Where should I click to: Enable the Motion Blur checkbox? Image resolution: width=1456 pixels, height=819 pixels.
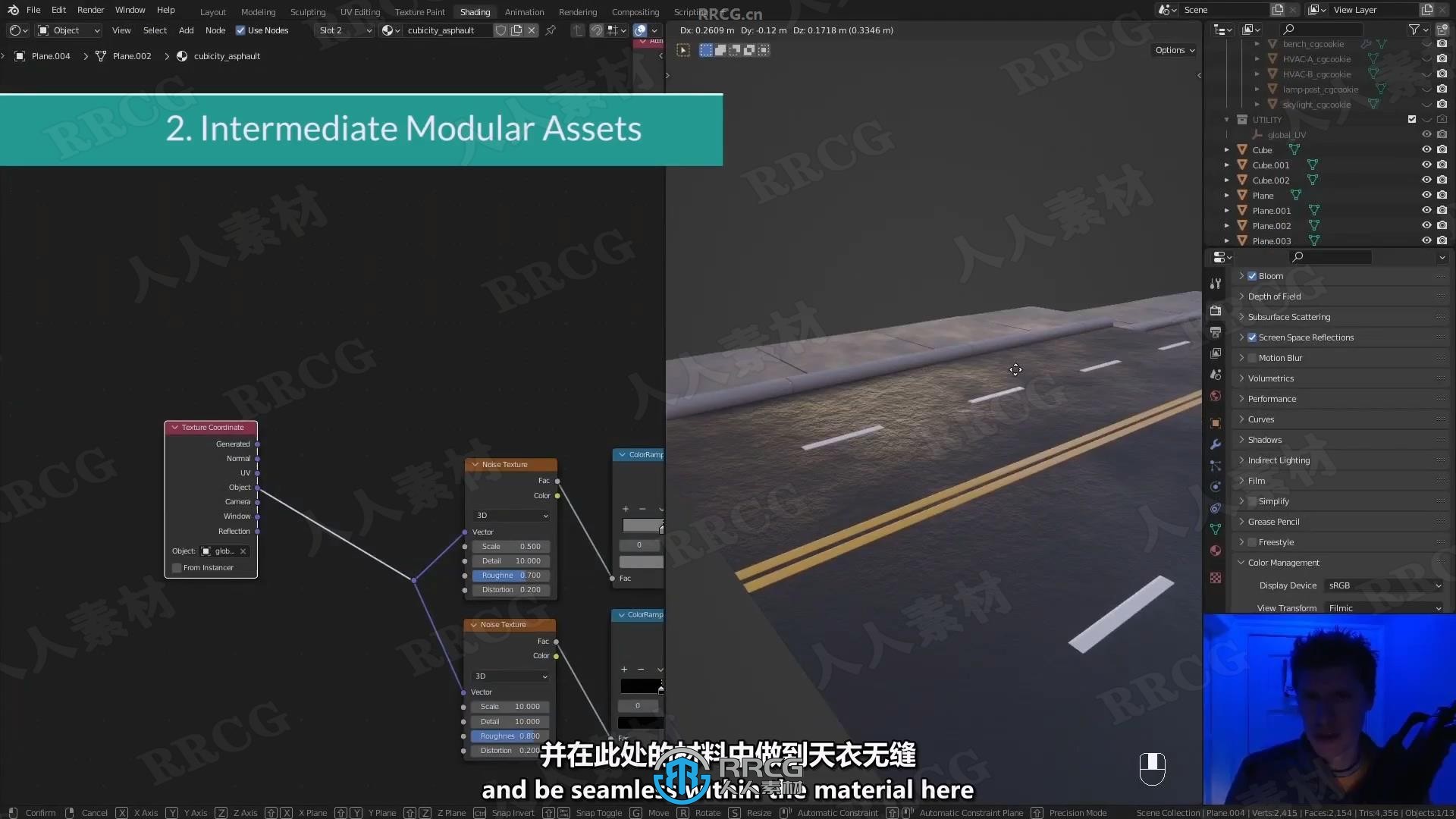(1252, 358)
